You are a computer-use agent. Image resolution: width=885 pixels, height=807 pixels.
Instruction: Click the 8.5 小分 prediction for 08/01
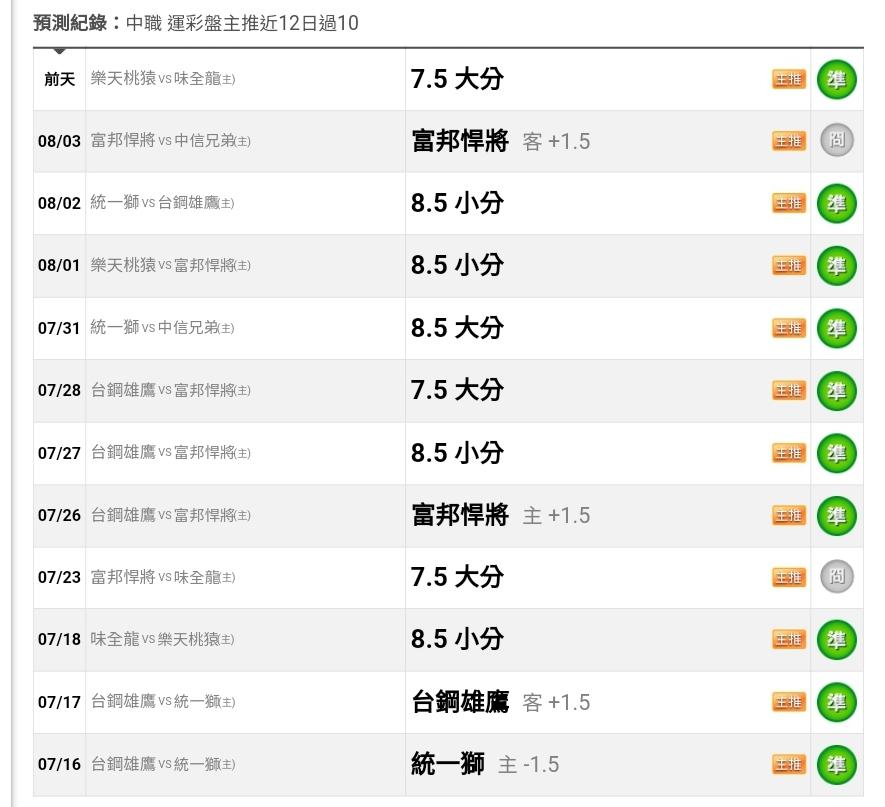click(x=457, y=265)
